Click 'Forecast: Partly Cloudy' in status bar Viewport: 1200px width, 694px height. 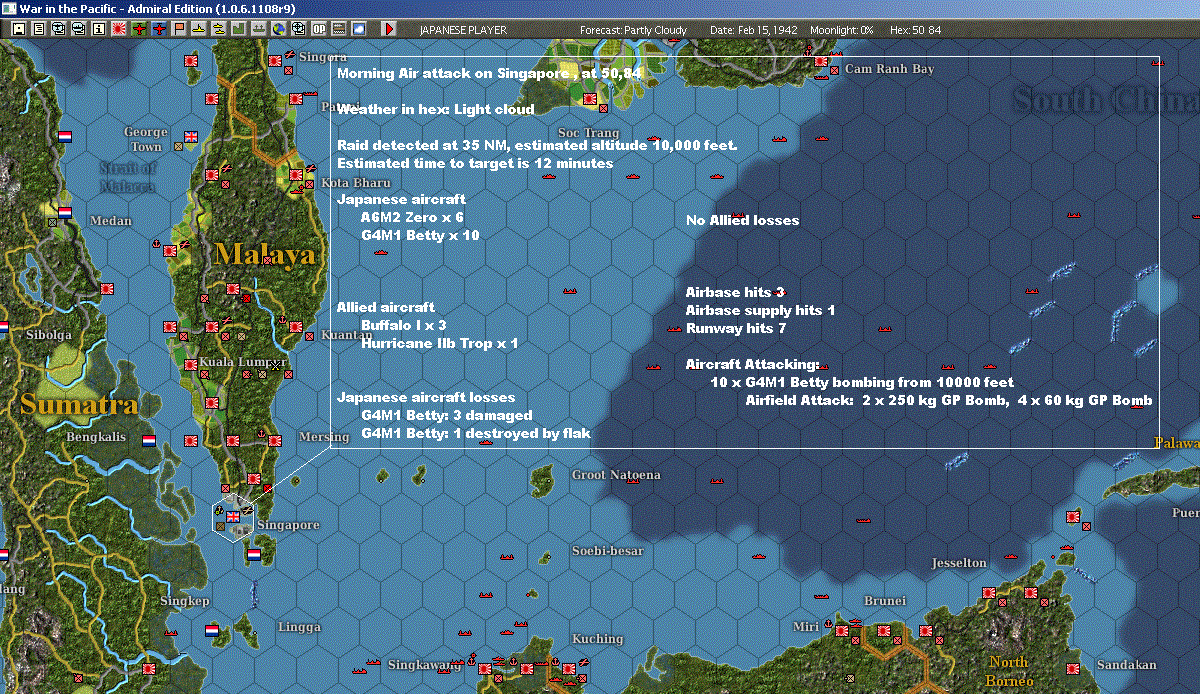[x=634, y=30]
